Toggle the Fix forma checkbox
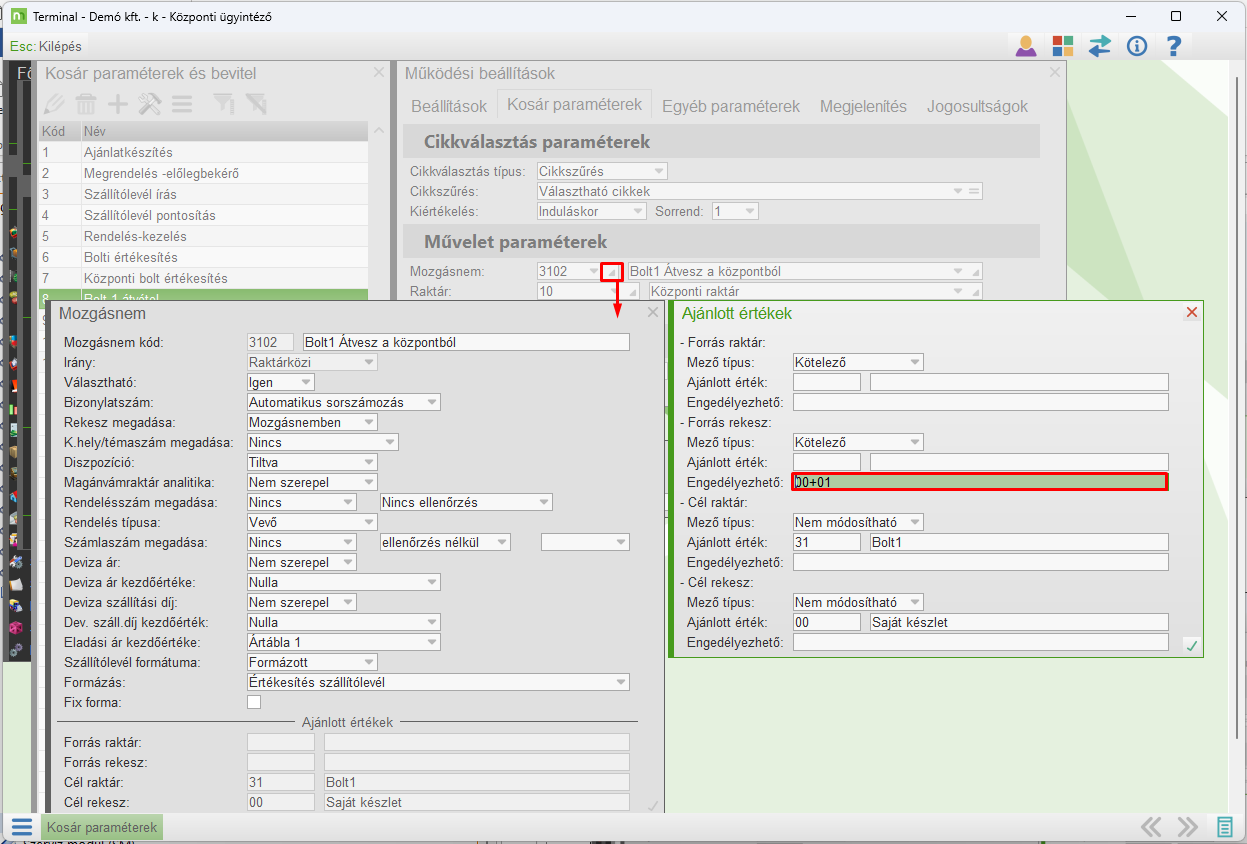 coord(254,703)
